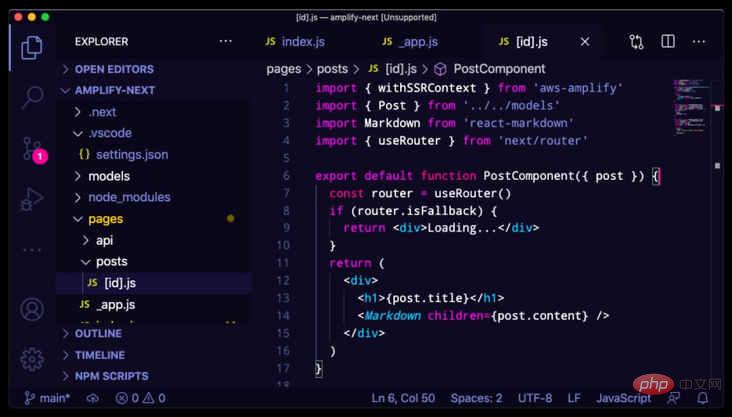This screenshot has height=417, width=732.
Task: Open Source Control with pending change badge
Action: point(32,150)
